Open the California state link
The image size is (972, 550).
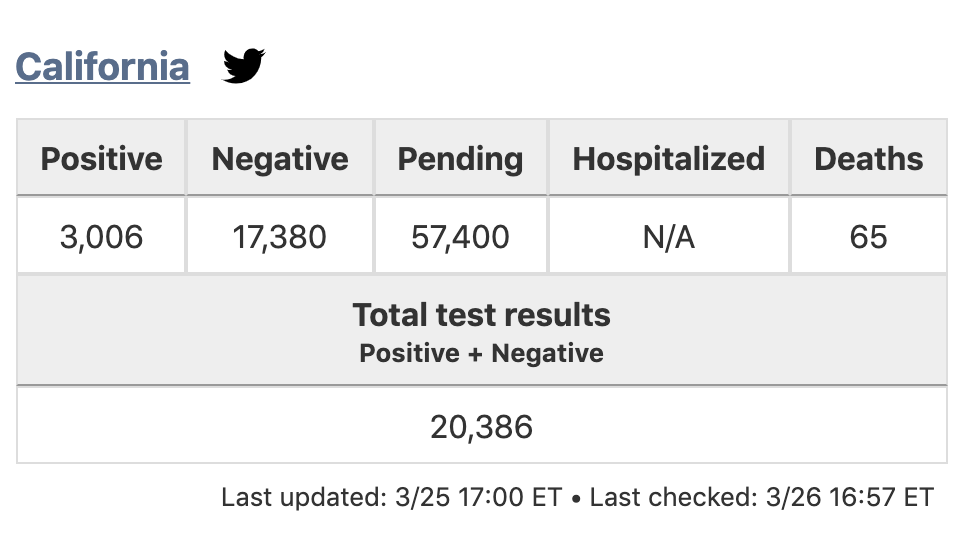point(102,66)
